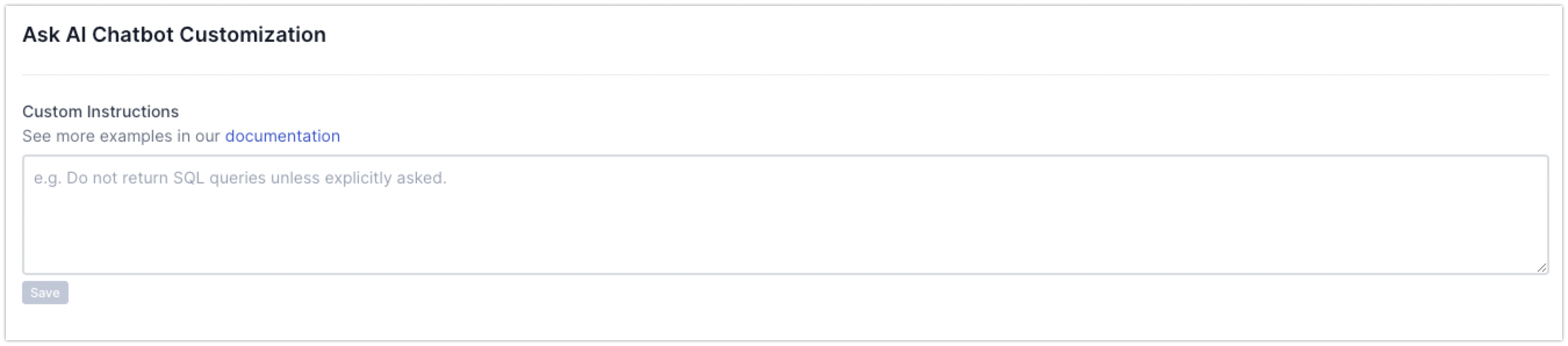Viewport: 1568px width, 346px height.
Task: Click 'Ask AI' in the page title
Action: click(x=53, y=35)
